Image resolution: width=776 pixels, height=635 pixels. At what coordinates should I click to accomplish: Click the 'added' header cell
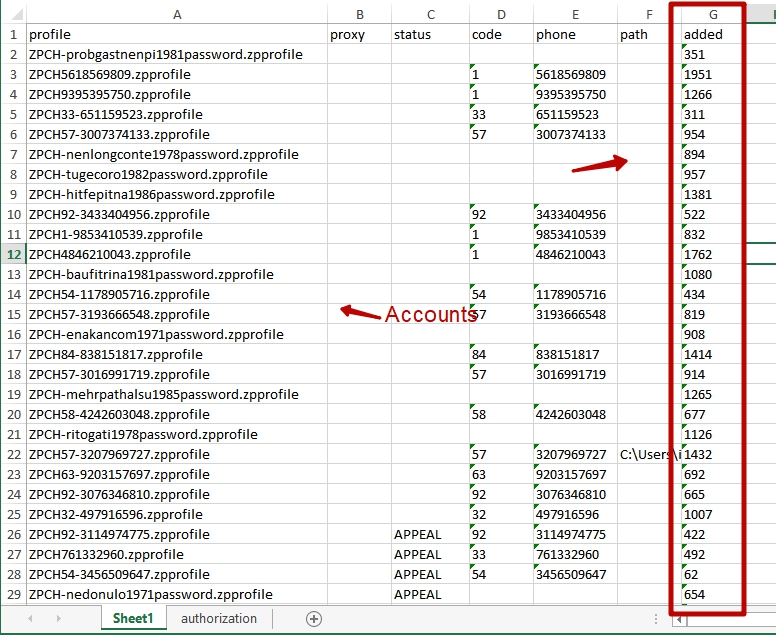click(x=712, y=34)
